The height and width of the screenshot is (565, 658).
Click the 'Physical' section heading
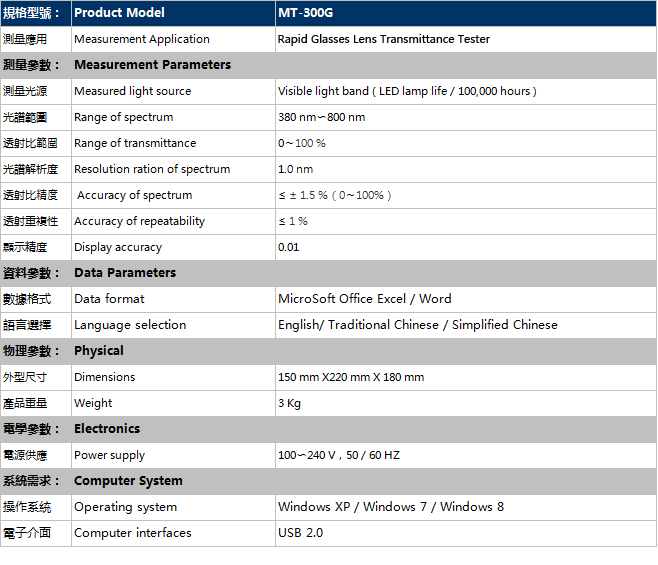tap(99, 351)
